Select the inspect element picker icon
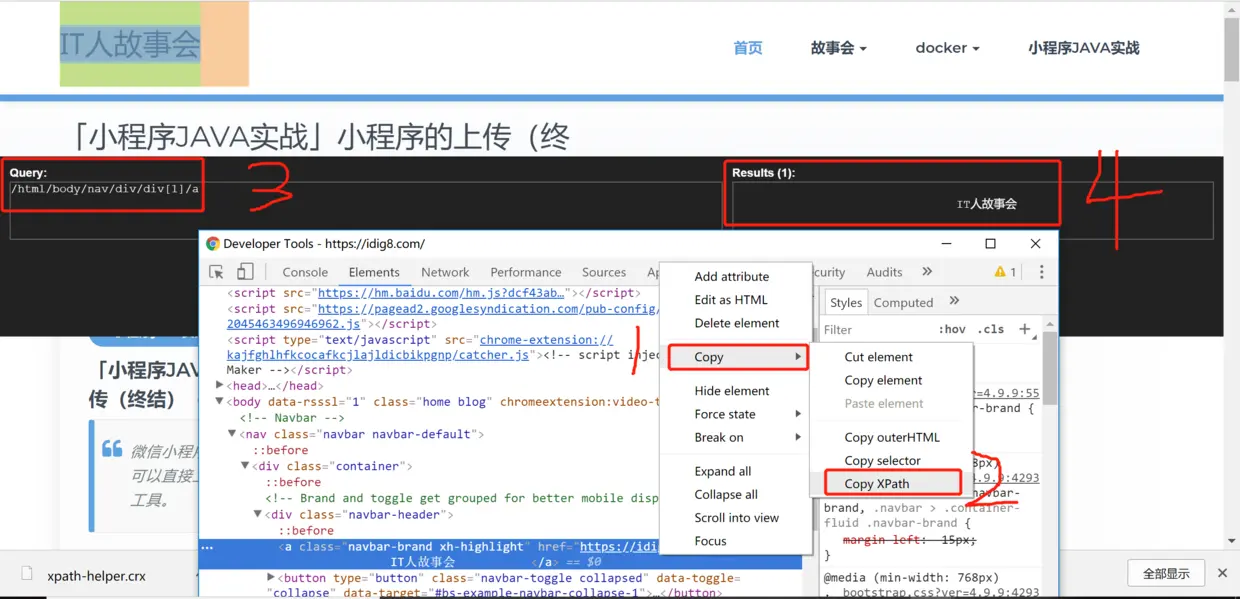 pyautogui.click(x=216, y=272)
